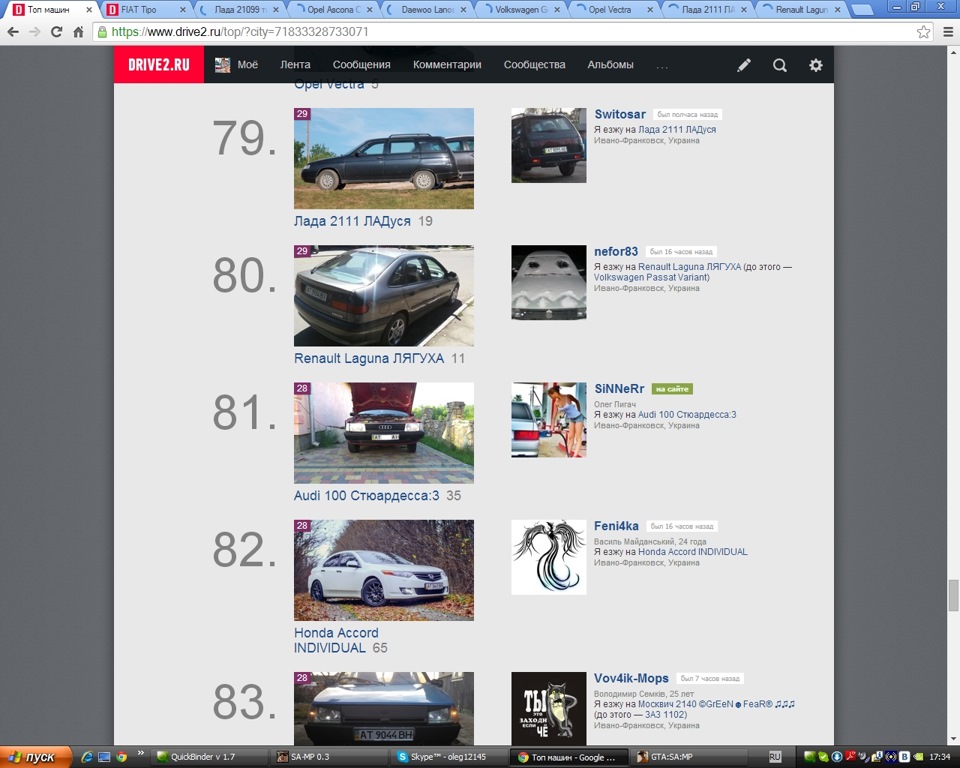Click the browser forward arrow
960x768 pixels.
pyautogui.click(x=34, y=32)
